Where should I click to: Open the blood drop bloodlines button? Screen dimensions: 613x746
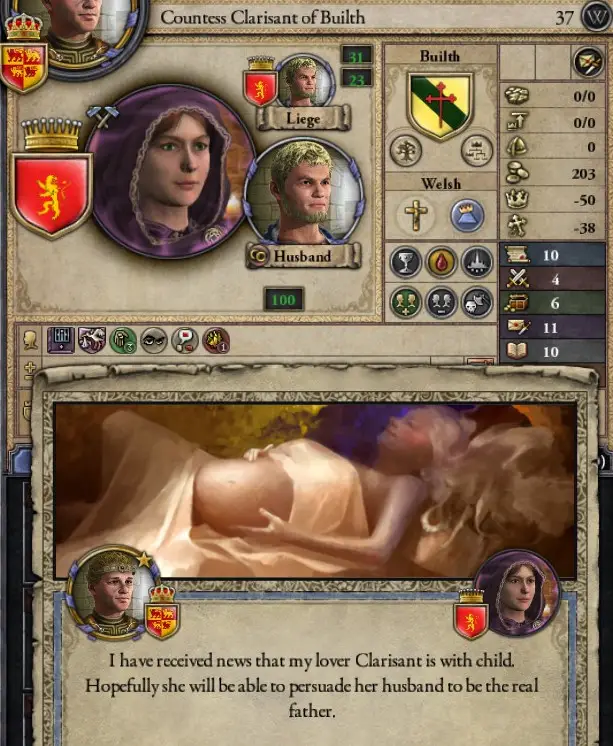pyautogui.click(x=441, y=262)
